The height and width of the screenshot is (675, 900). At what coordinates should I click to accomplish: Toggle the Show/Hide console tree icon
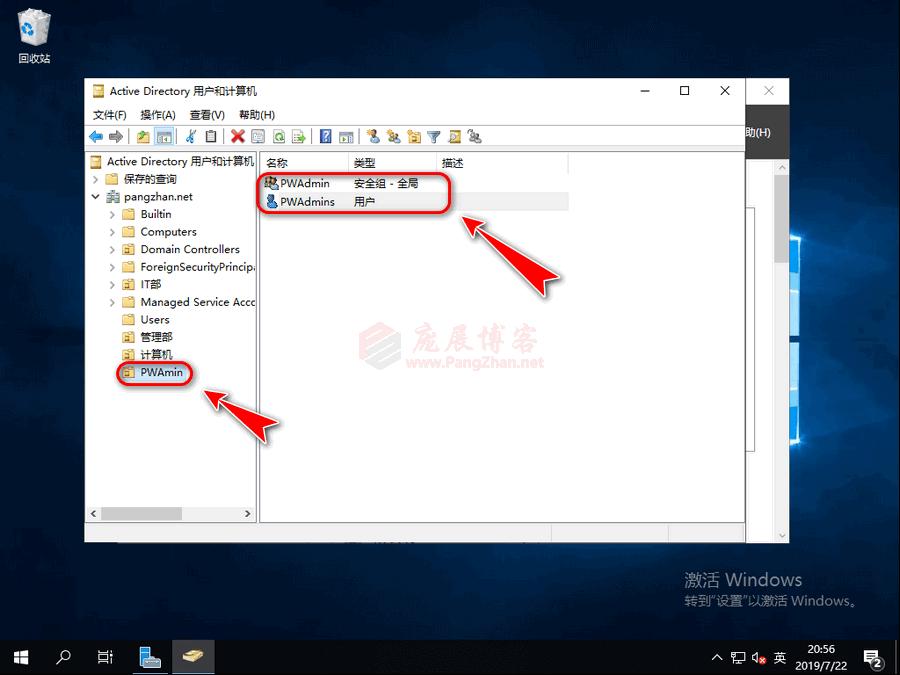[164, 136]
